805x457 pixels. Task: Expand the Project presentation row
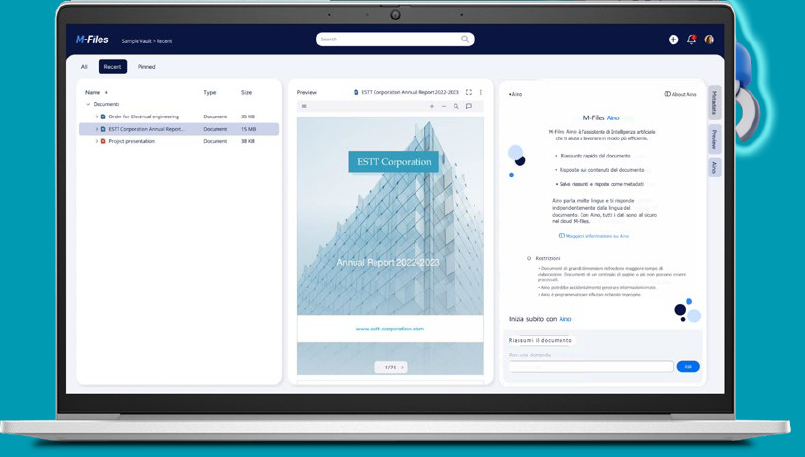click(x=97, y=141)
